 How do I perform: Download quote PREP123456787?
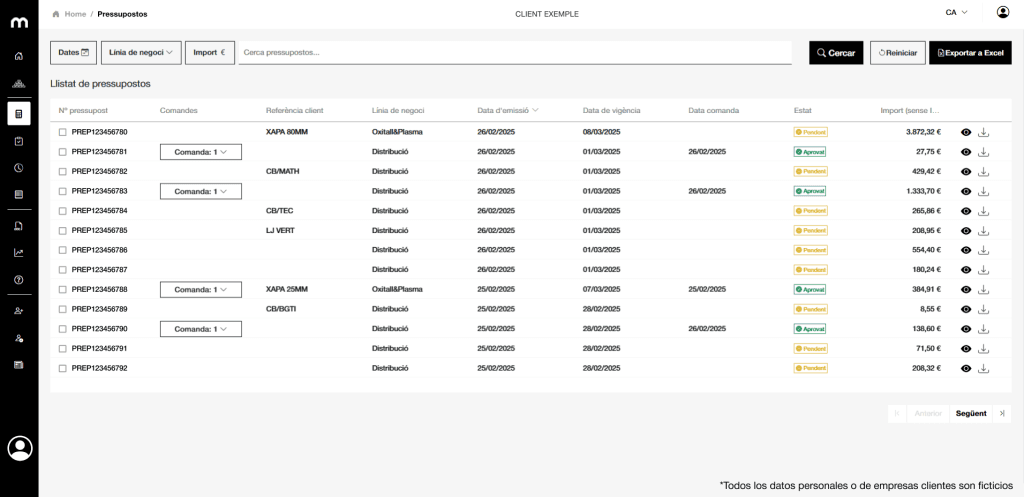click(984, 270)
